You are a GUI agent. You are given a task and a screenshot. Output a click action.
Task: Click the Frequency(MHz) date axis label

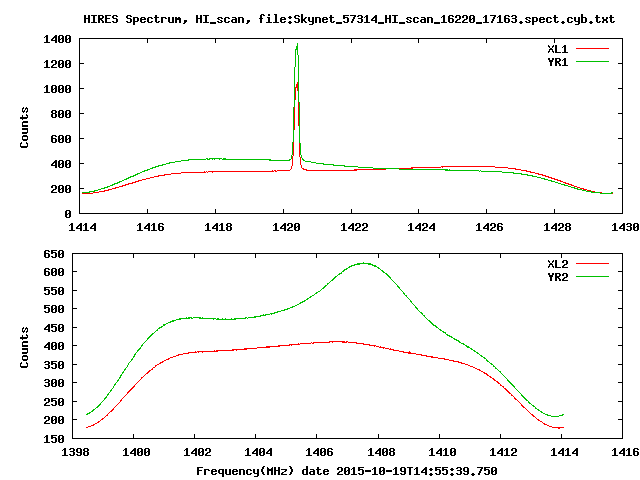pos(347,471)
